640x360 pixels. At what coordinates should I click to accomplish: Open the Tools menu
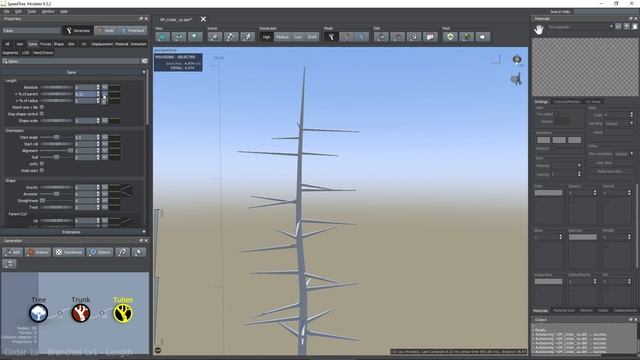31,11
